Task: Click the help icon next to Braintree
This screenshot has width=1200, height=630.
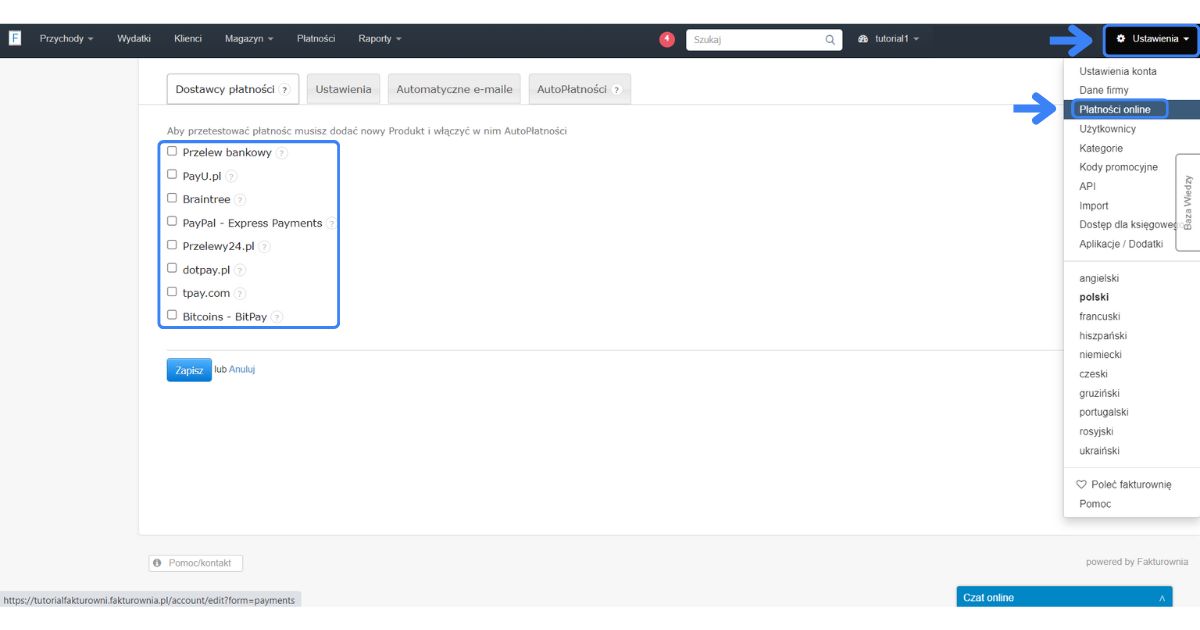Action: tap(240, 200)
